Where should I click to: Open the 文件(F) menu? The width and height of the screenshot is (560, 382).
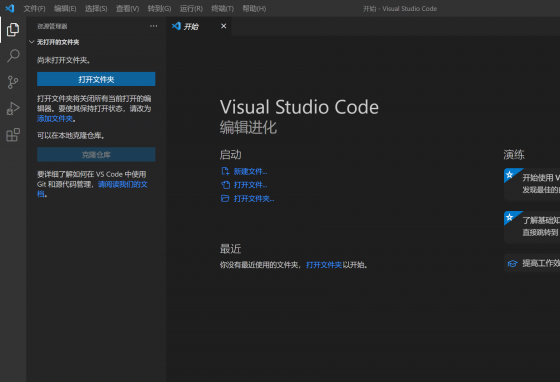(x=34, y=9)
